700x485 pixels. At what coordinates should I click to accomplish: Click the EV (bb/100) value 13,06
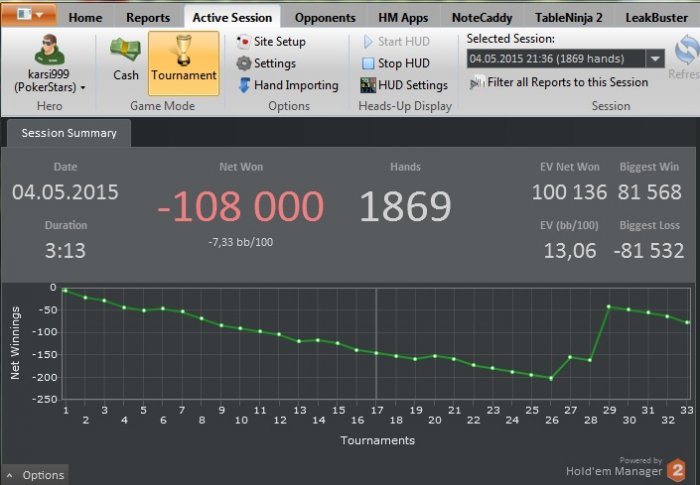coord(570,251)
